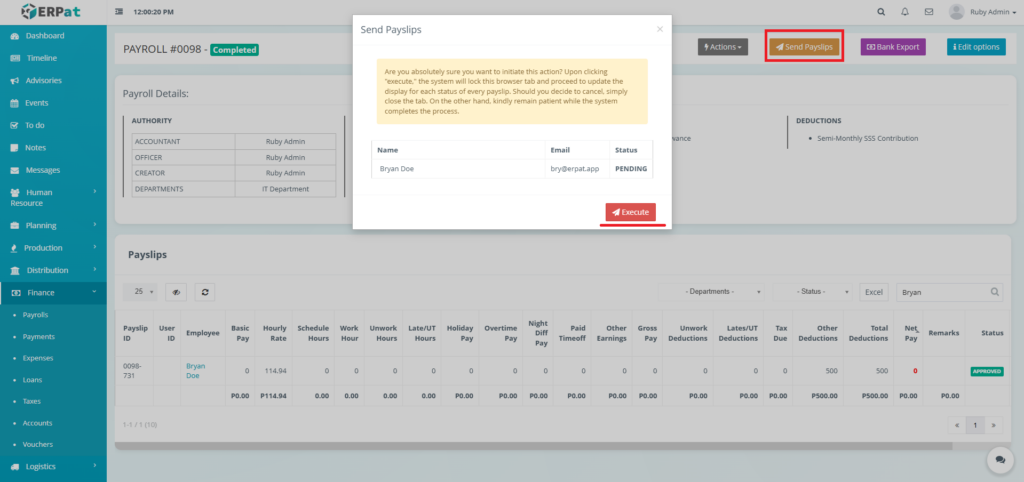Collapse Finance menu

pos(53,292)
